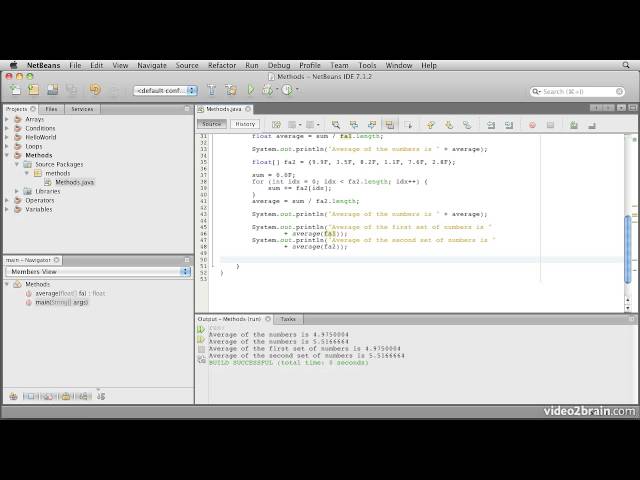Open the Apple menu
The width and height of the screenshot is (640, 480).
[x=13, y=65]
